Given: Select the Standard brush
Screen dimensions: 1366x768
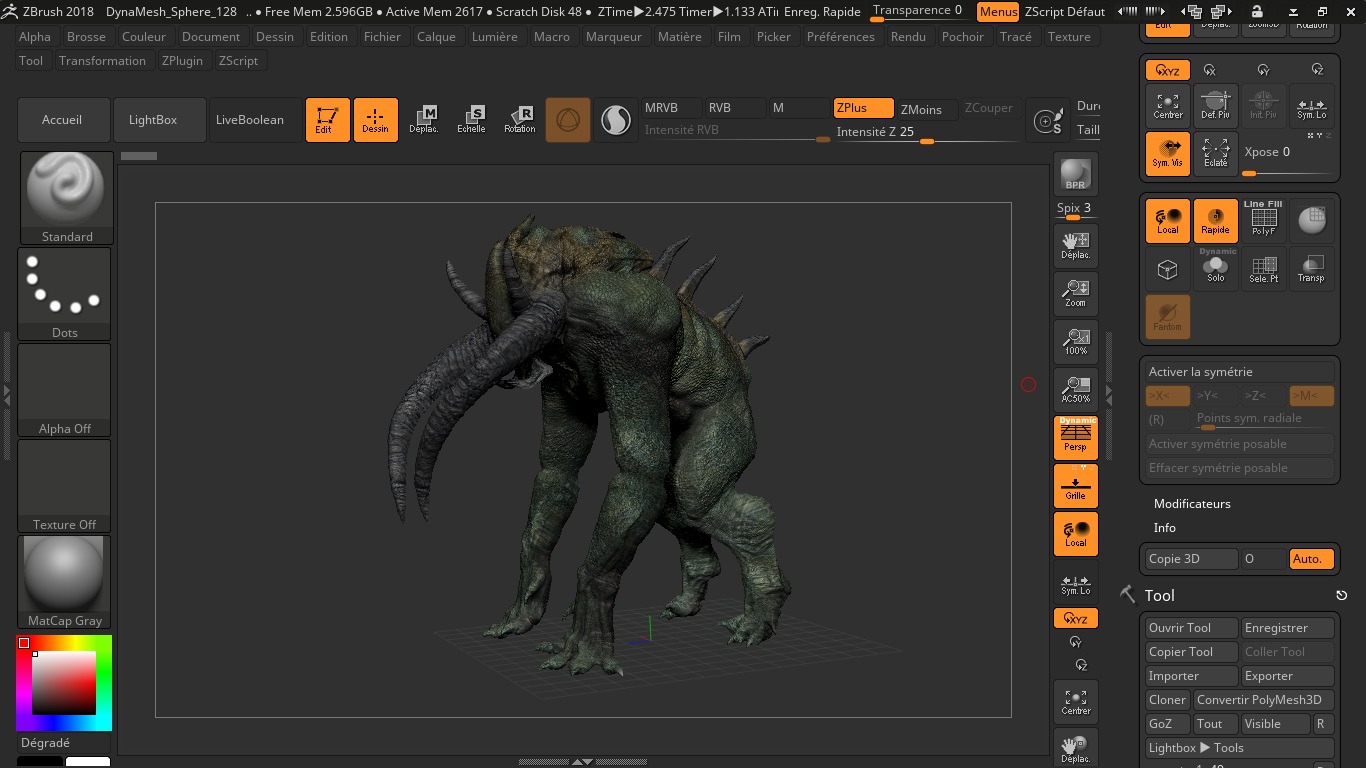Looking at the screenshot, I should tap(65, 190).
